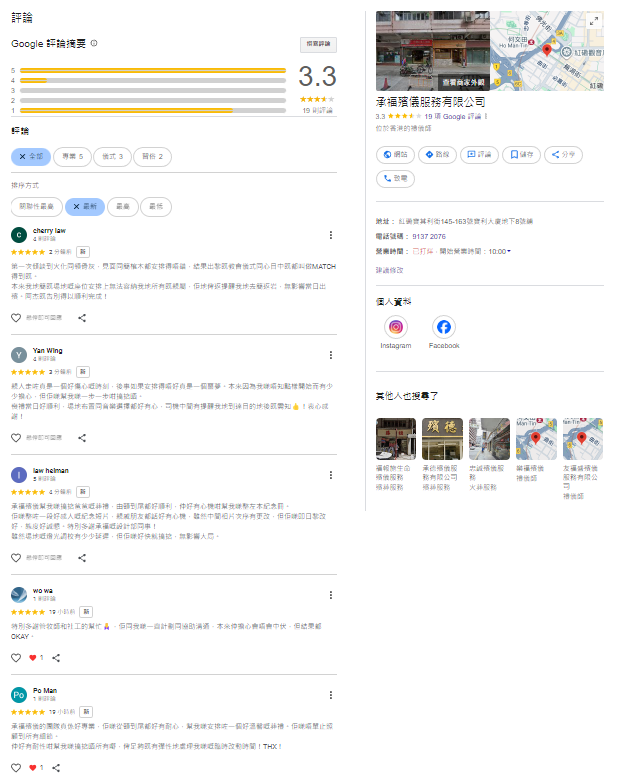Viewport: 625px width, 782px height.
Task: Select the 全部 filter chip
Action: 31,157
